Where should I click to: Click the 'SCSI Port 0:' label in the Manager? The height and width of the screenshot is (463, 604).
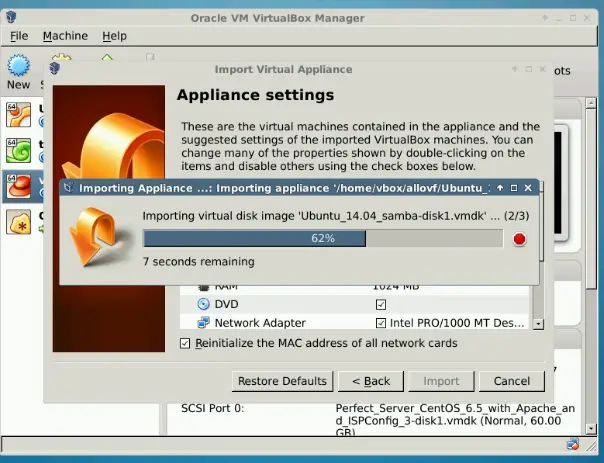[x=212, y=408]
